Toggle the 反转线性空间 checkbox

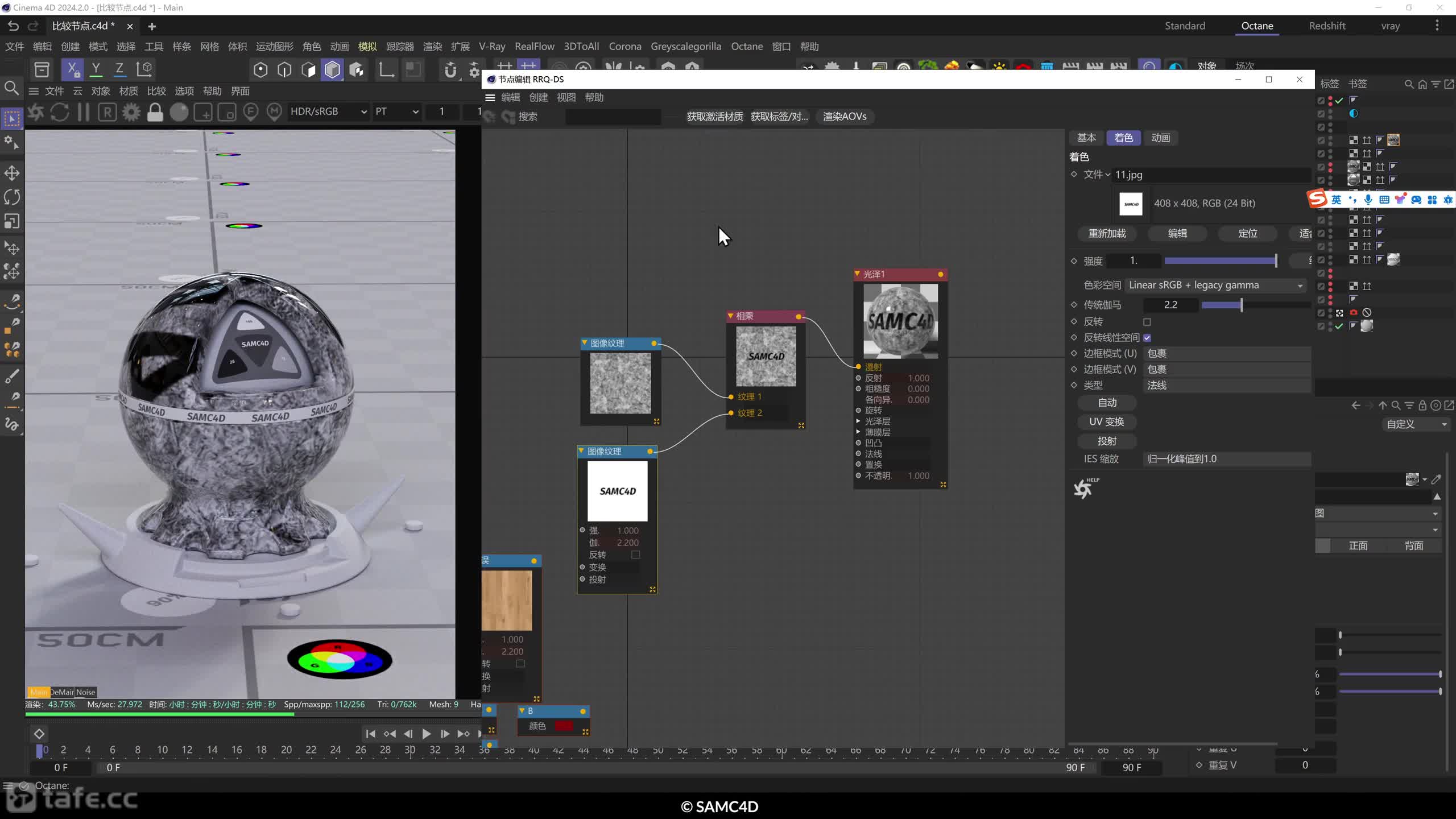(1147, 338)
